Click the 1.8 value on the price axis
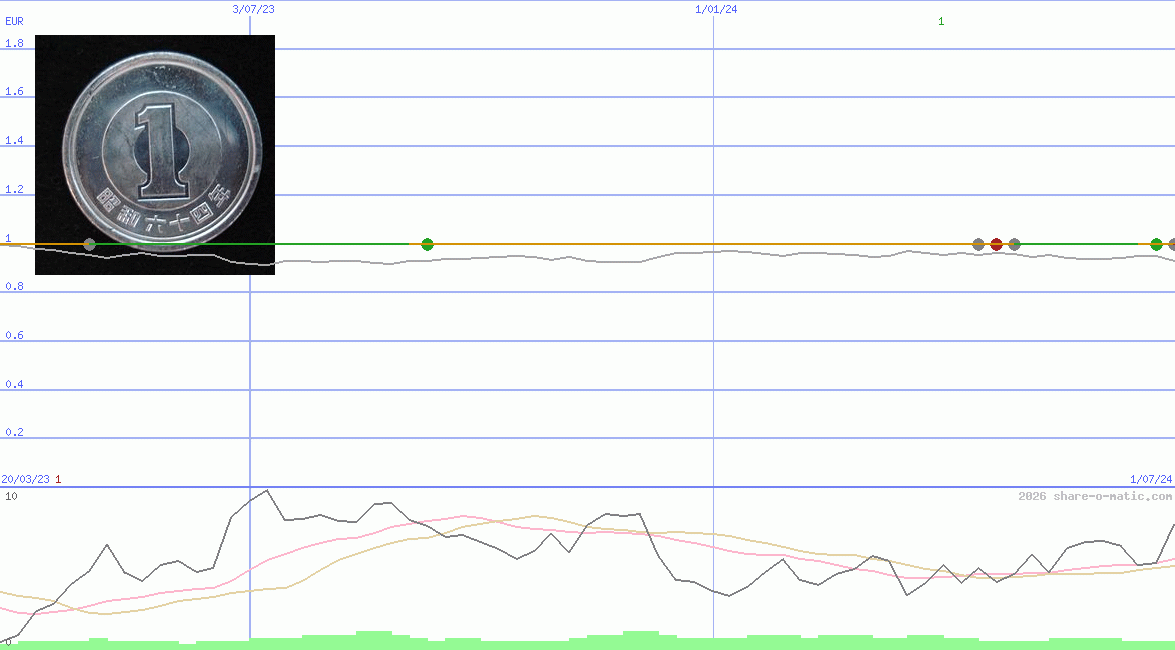This screenshot has height=650, width=1175. (x=12, y=43)
